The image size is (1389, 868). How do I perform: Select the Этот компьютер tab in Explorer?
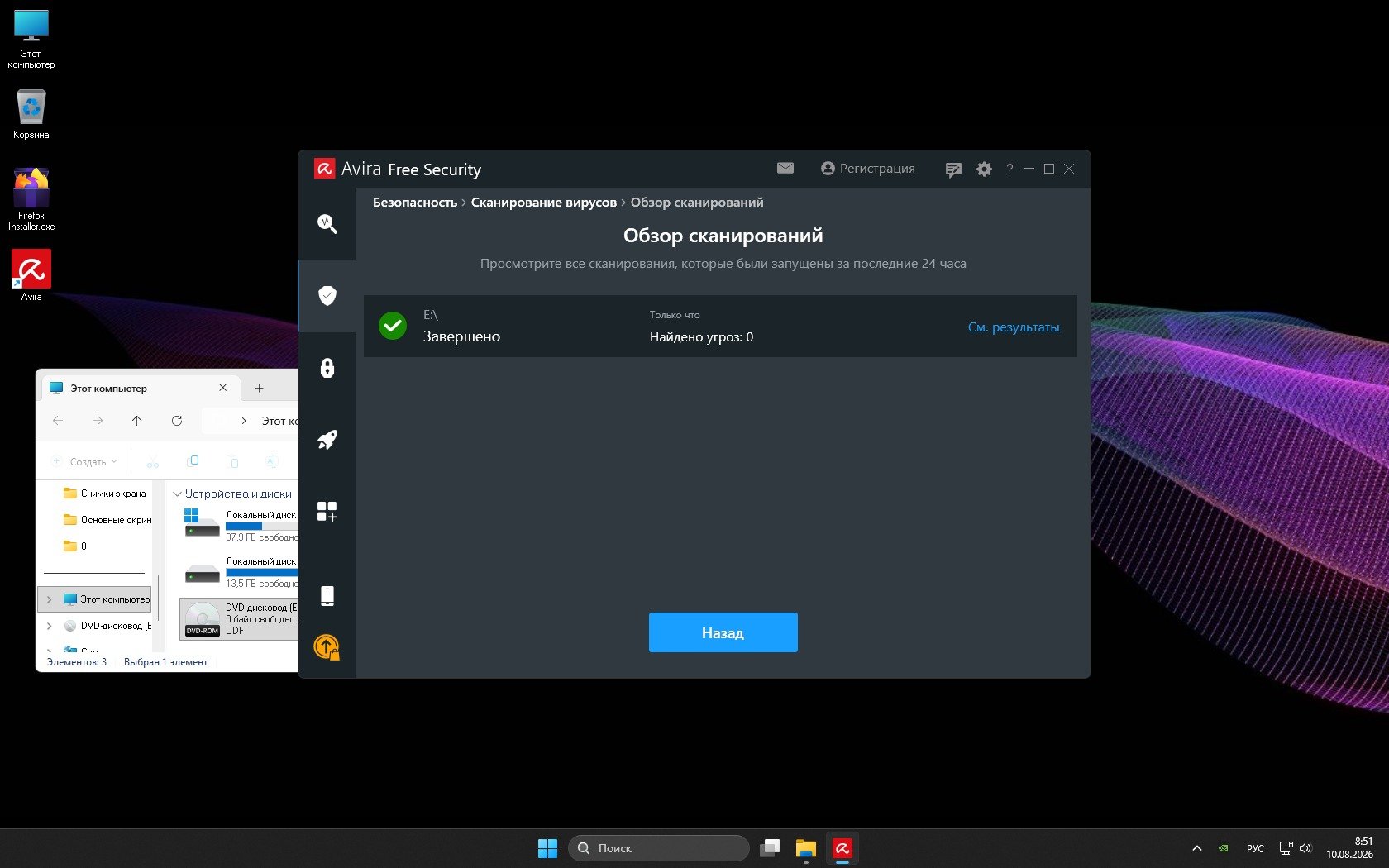click(x=141, y=388)
